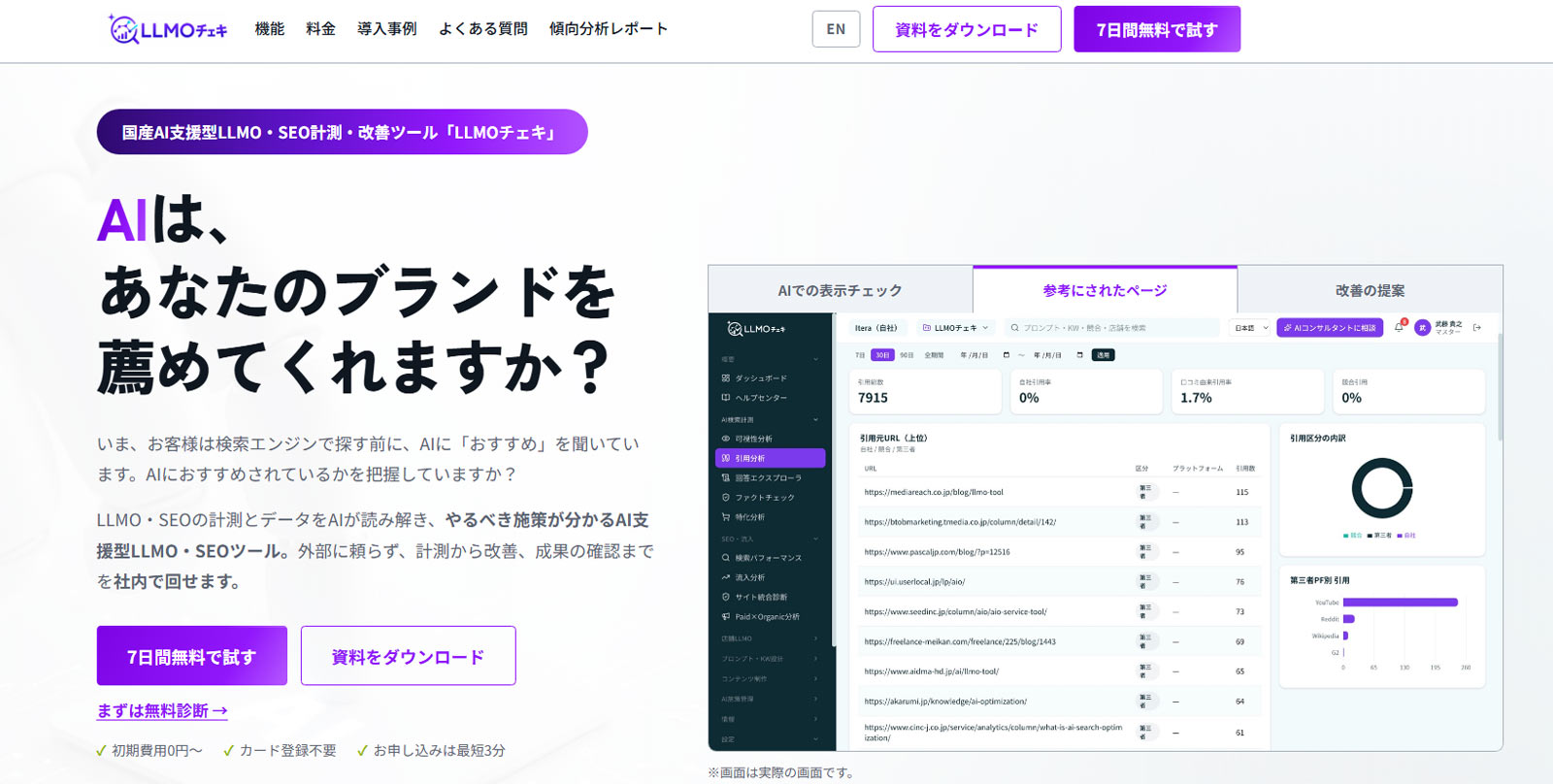Click the mediareach.co.jp/blog/llmo-tool URL row
1553x784 pixels.
1058,492
